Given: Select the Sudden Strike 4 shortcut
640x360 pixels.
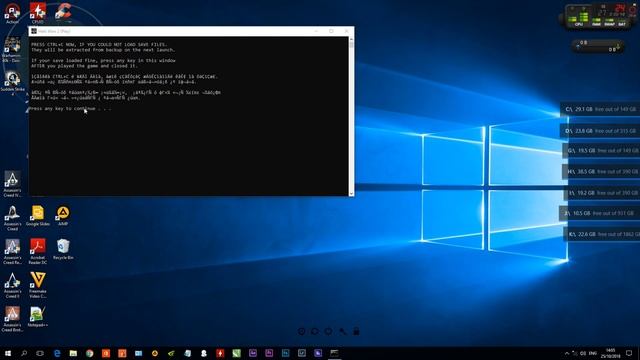Looking at the screenshot, I should point(12,82).
